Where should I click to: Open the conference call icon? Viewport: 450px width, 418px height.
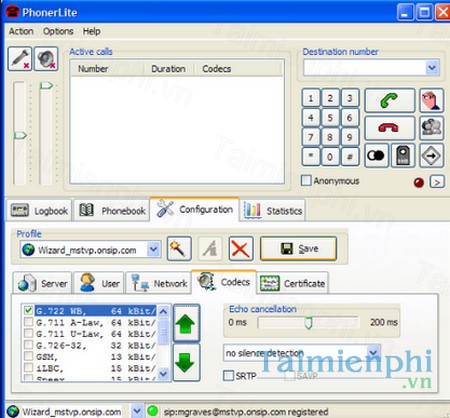tap(431, 128)
